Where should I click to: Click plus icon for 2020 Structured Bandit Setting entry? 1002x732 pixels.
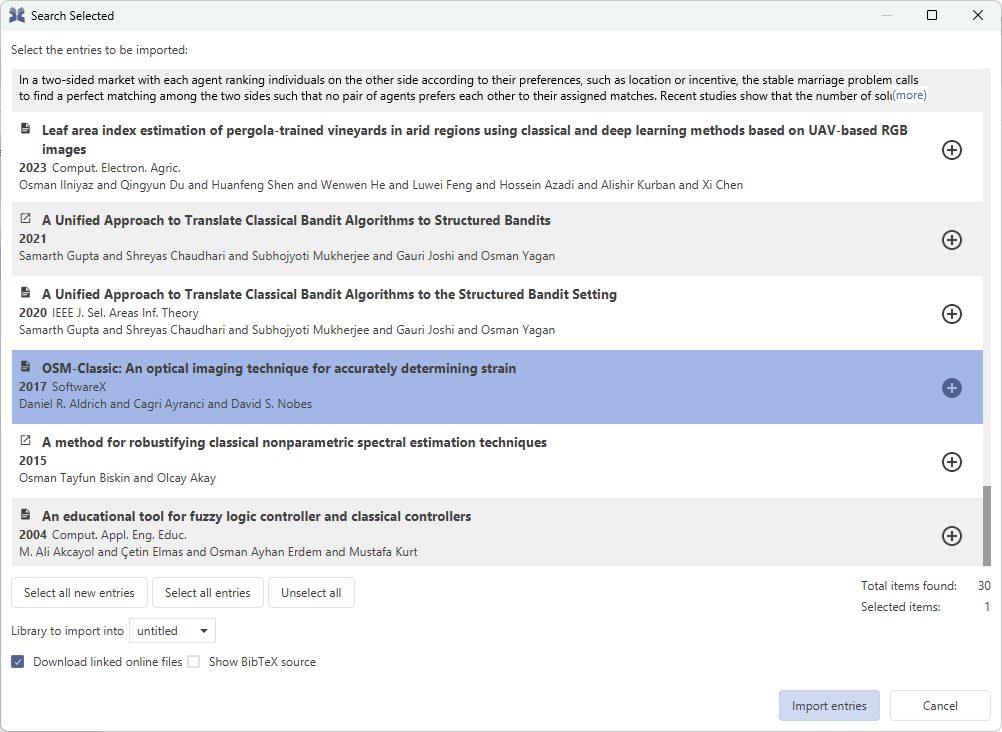pos(952,314)
